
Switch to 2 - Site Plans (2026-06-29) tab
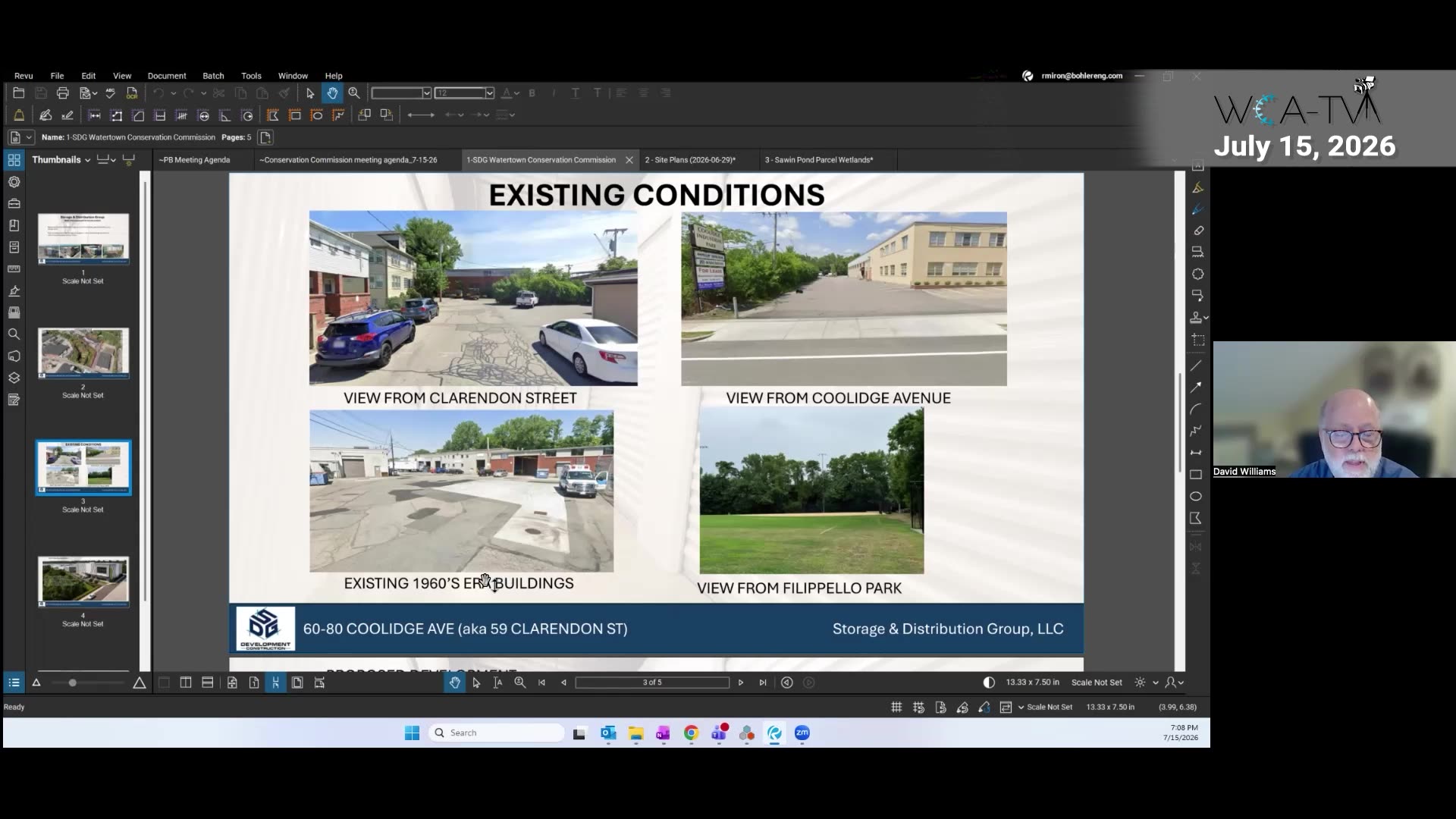(x=690, y=160)
